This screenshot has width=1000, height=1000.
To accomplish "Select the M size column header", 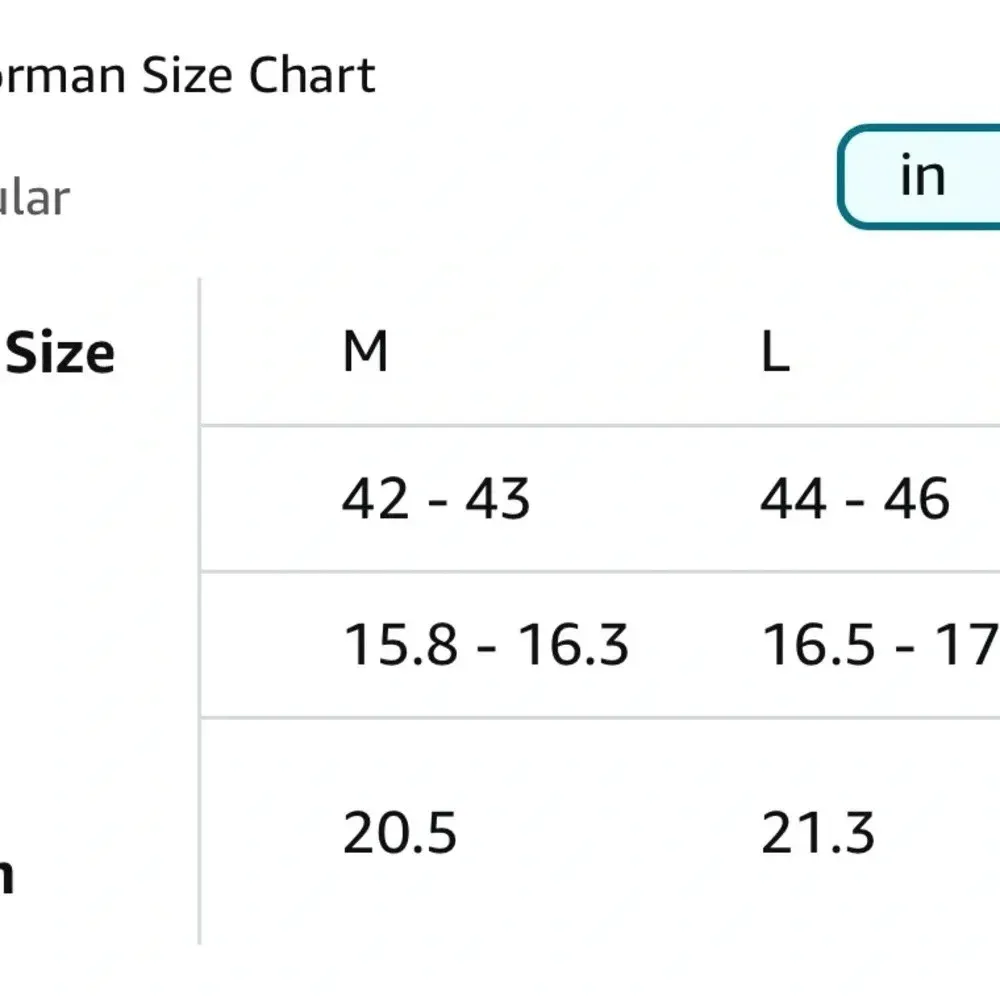I will click(365, 353).
